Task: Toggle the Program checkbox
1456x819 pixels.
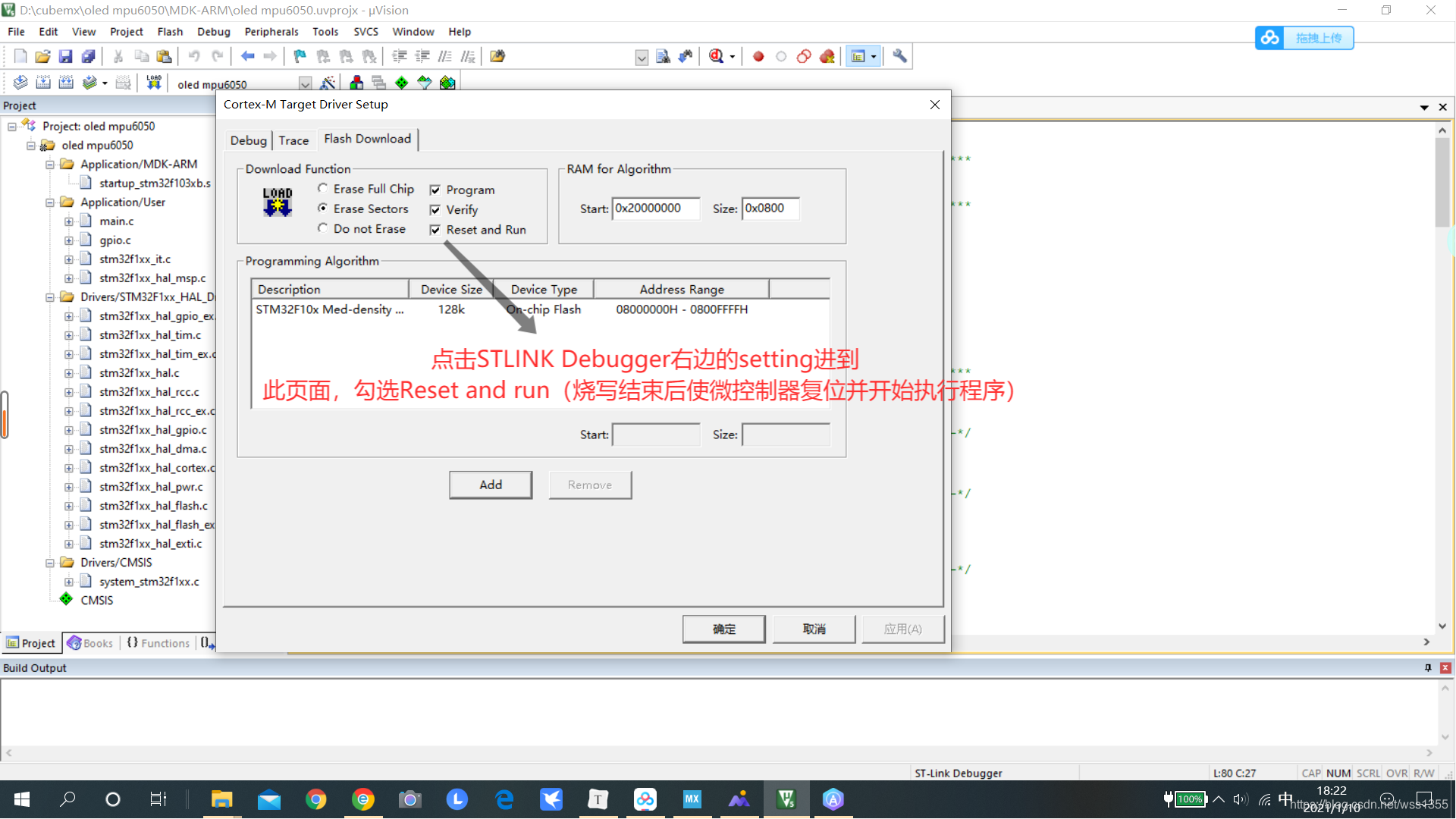Action: 435,190
